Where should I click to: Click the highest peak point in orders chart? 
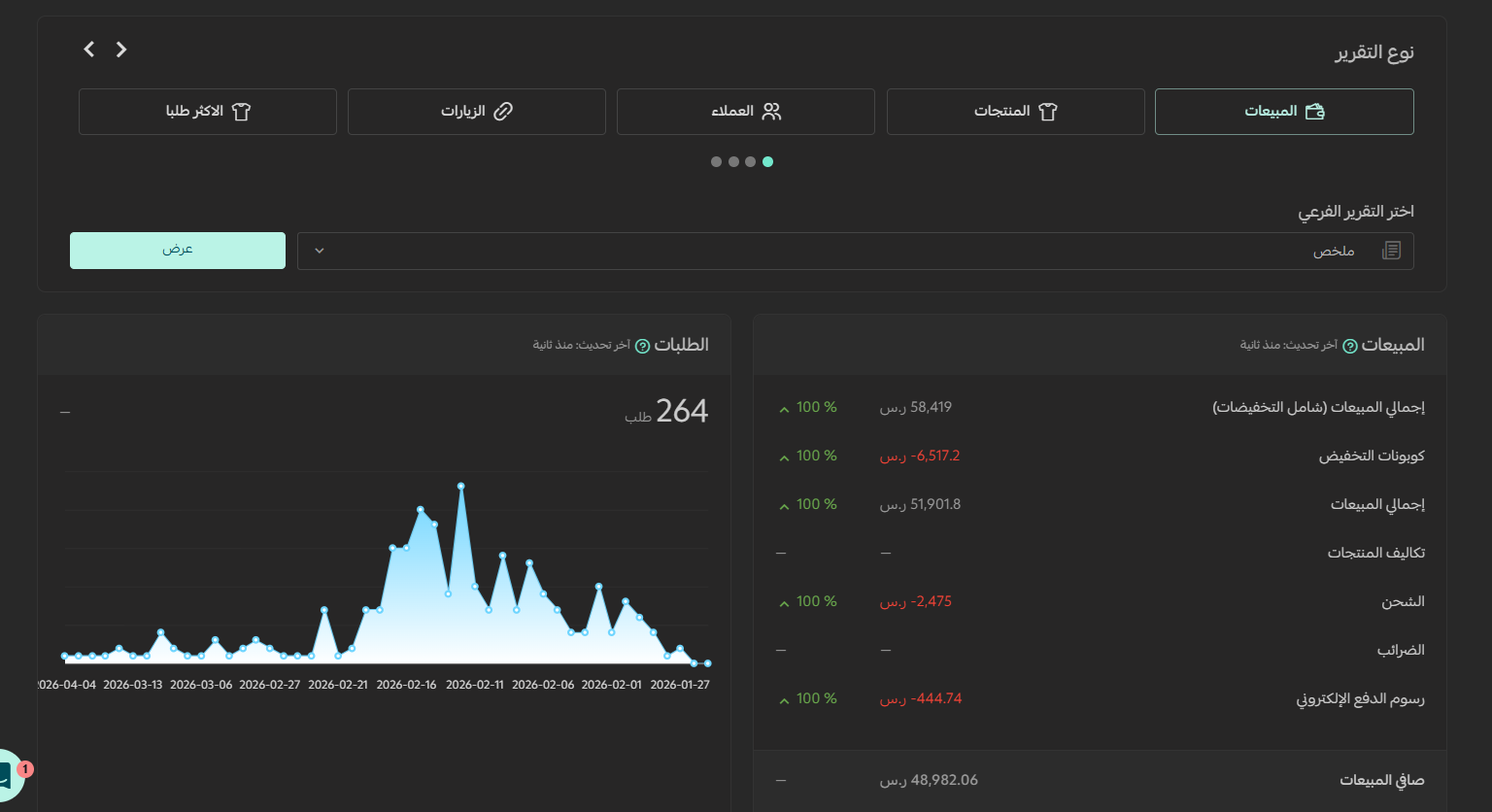click(x=461, y=486)
